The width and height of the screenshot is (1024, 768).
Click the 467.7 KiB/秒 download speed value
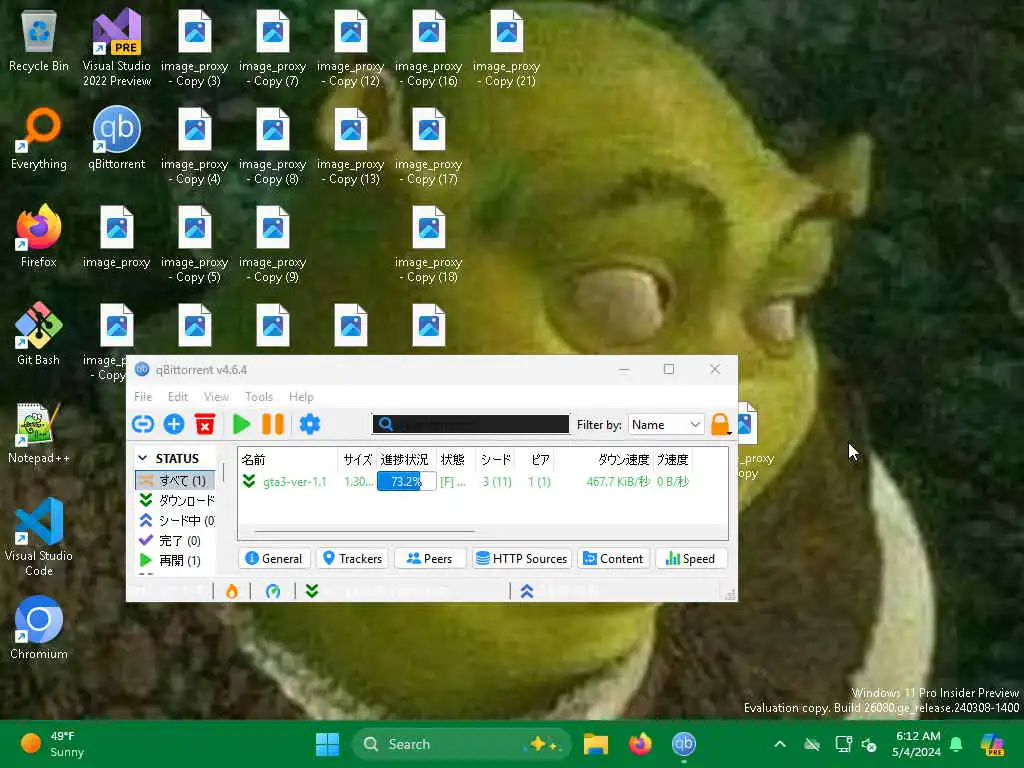click(x=618, y=482)
